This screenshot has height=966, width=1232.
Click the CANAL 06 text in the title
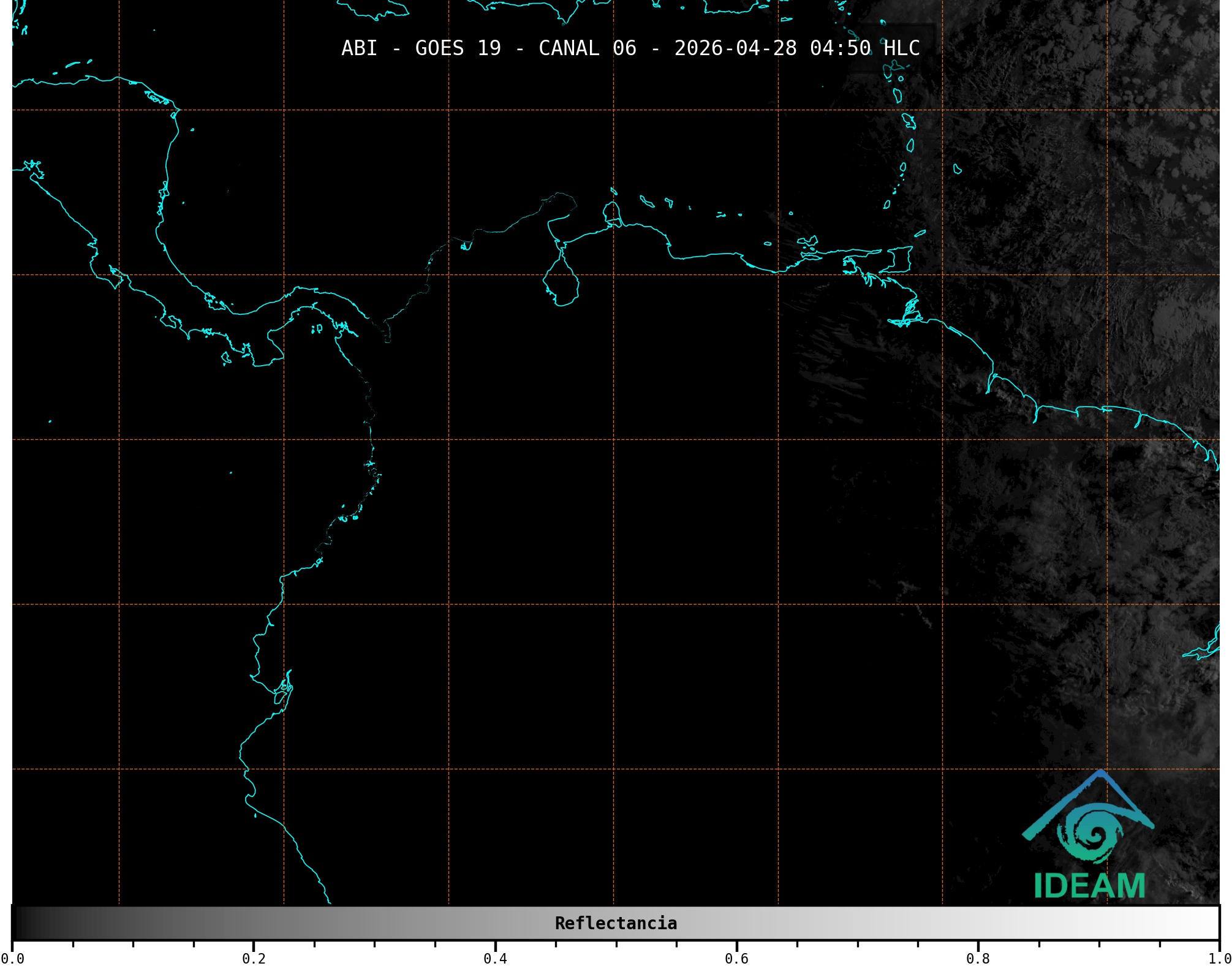coord(587,48)
